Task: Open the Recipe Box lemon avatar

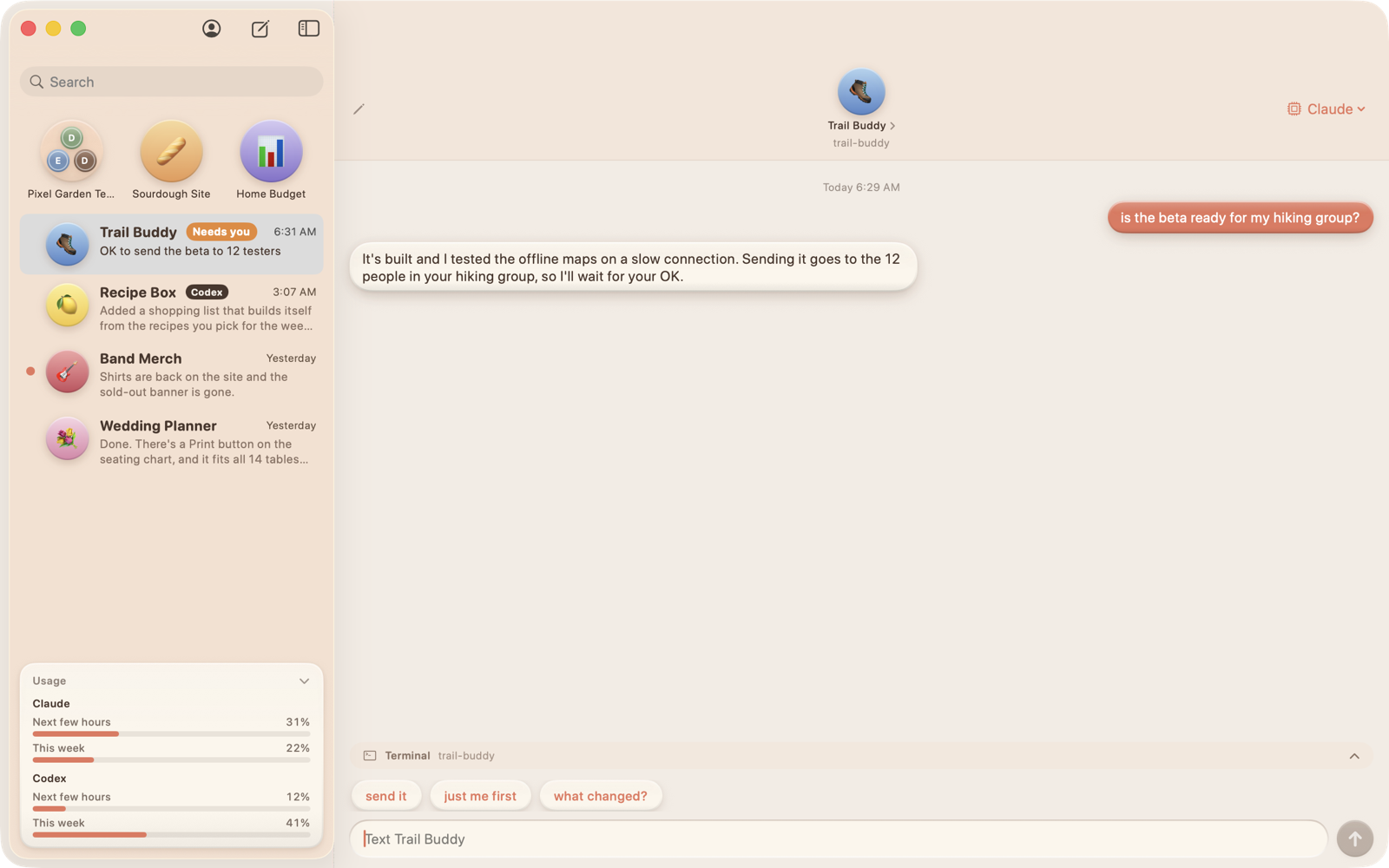Action: click(67, 305)
